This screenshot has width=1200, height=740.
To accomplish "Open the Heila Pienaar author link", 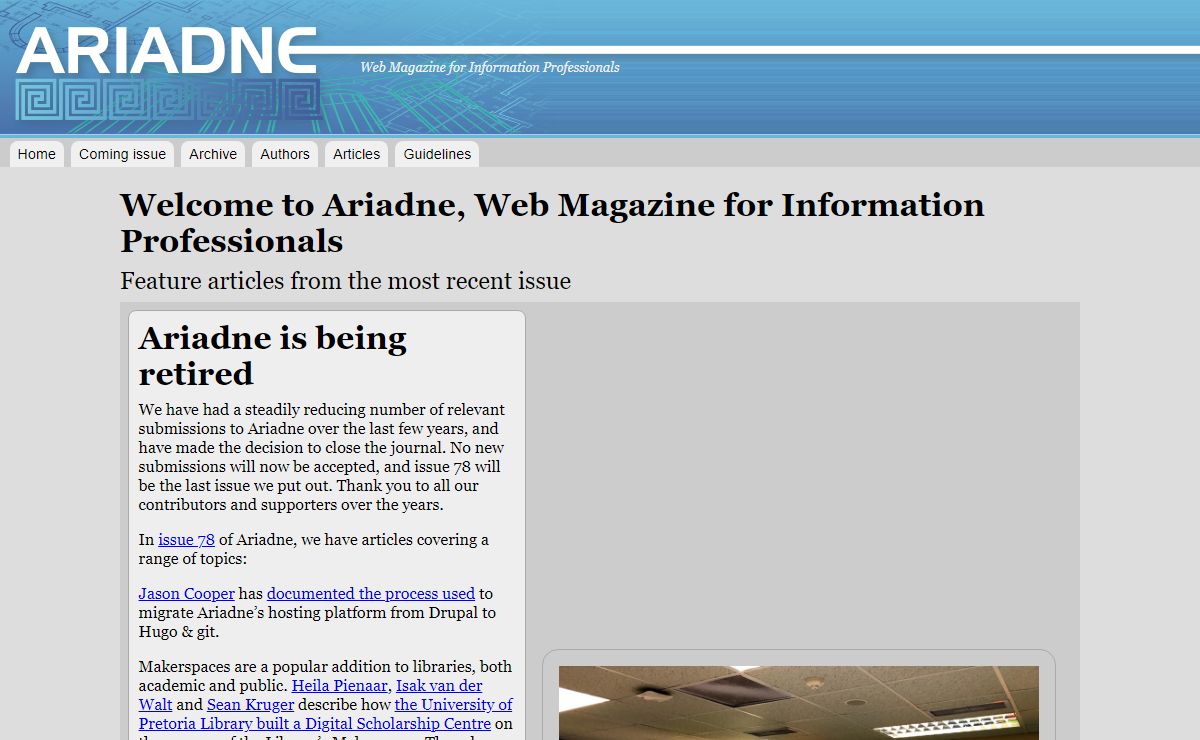I will (x=339, y=686).
